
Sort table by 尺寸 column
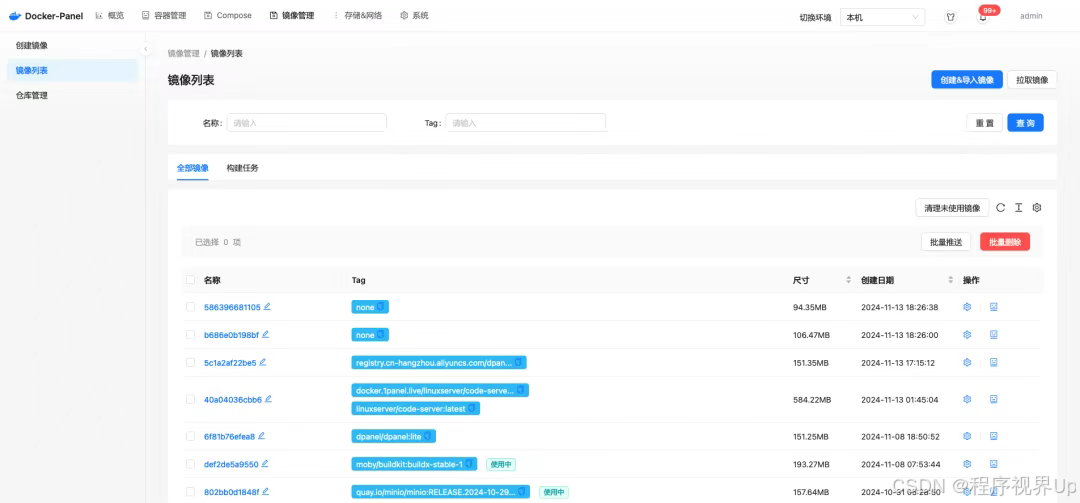pos(848,280)
